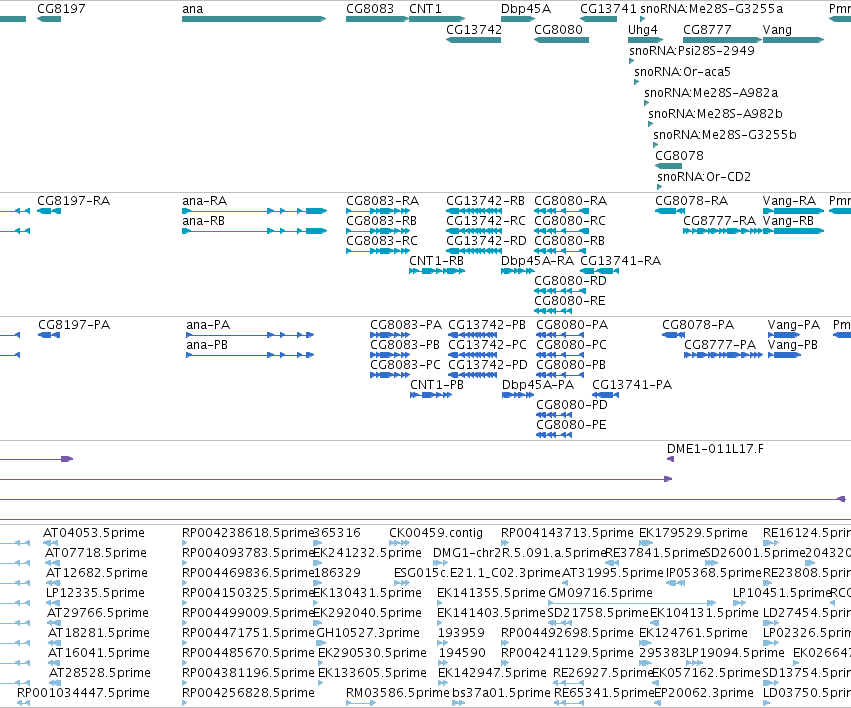This screenshot has width=851, height=708.
Task: Click the EK141355.5prime EST label
Action: tap(491, 593)
